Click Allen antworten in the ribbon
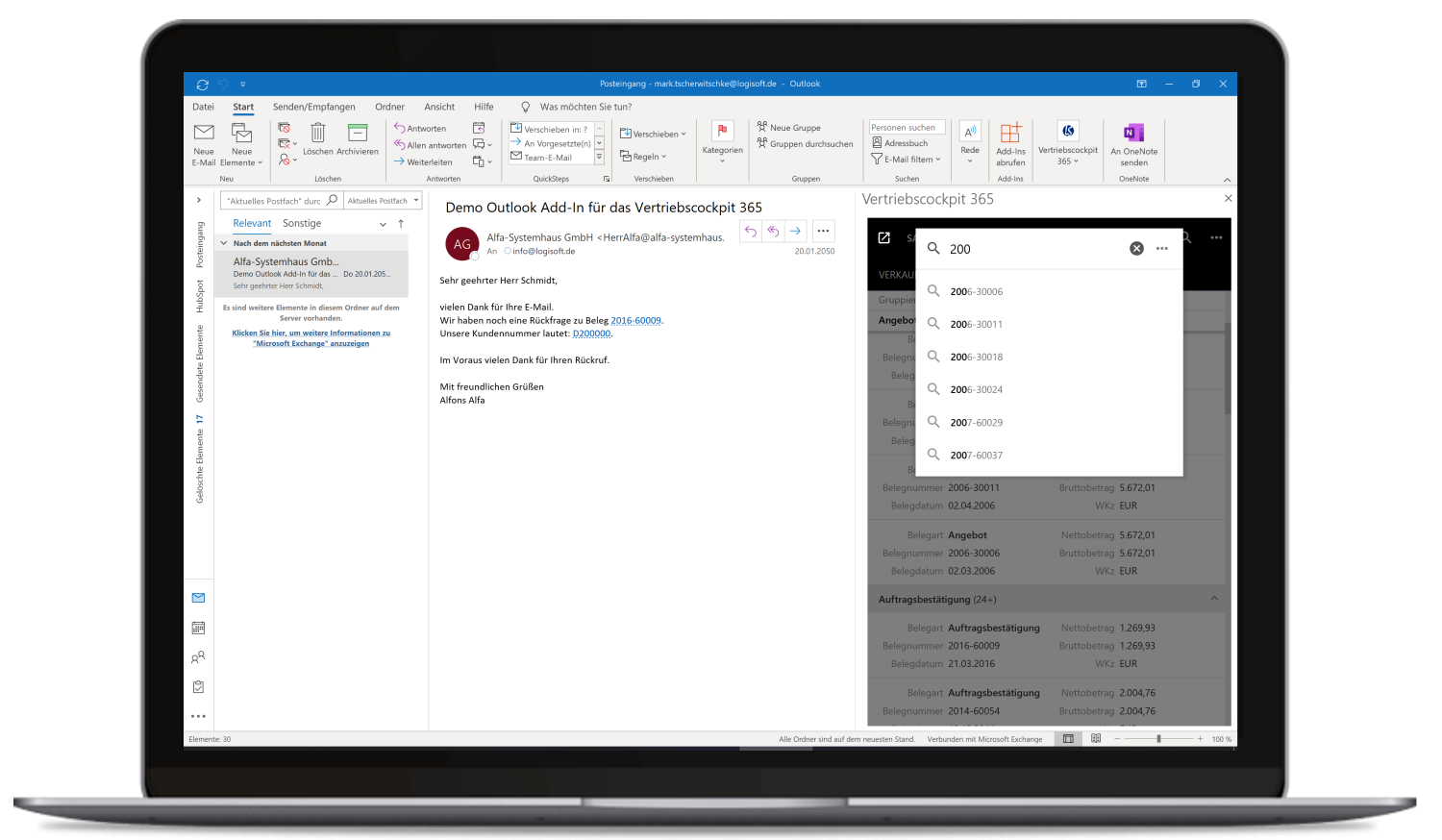Screen dimensions: 1442x840 click(430, 145)
